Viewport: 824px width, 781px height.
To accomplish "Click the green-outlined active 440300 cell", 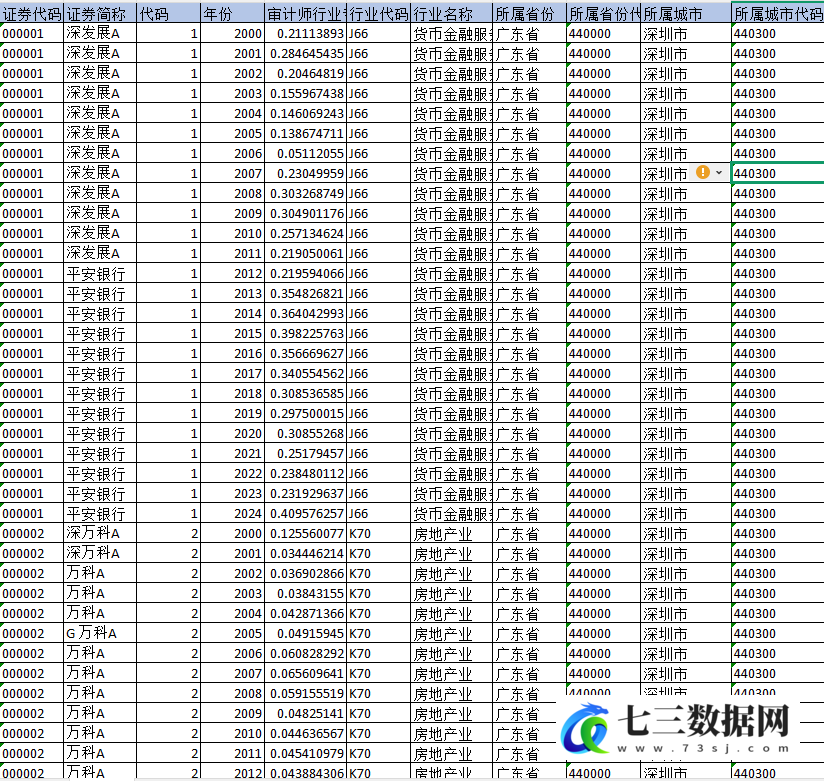I will [x=778, y=173].
